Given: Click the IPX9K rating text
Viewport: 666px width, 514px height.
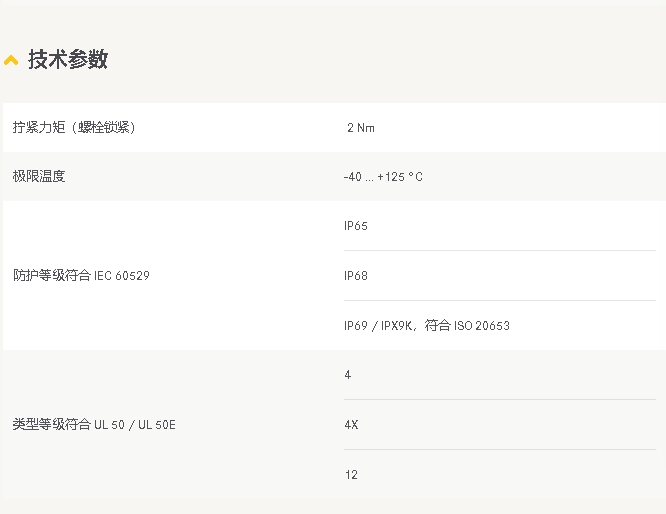Looking at the screenshot, I should [397, 326].
